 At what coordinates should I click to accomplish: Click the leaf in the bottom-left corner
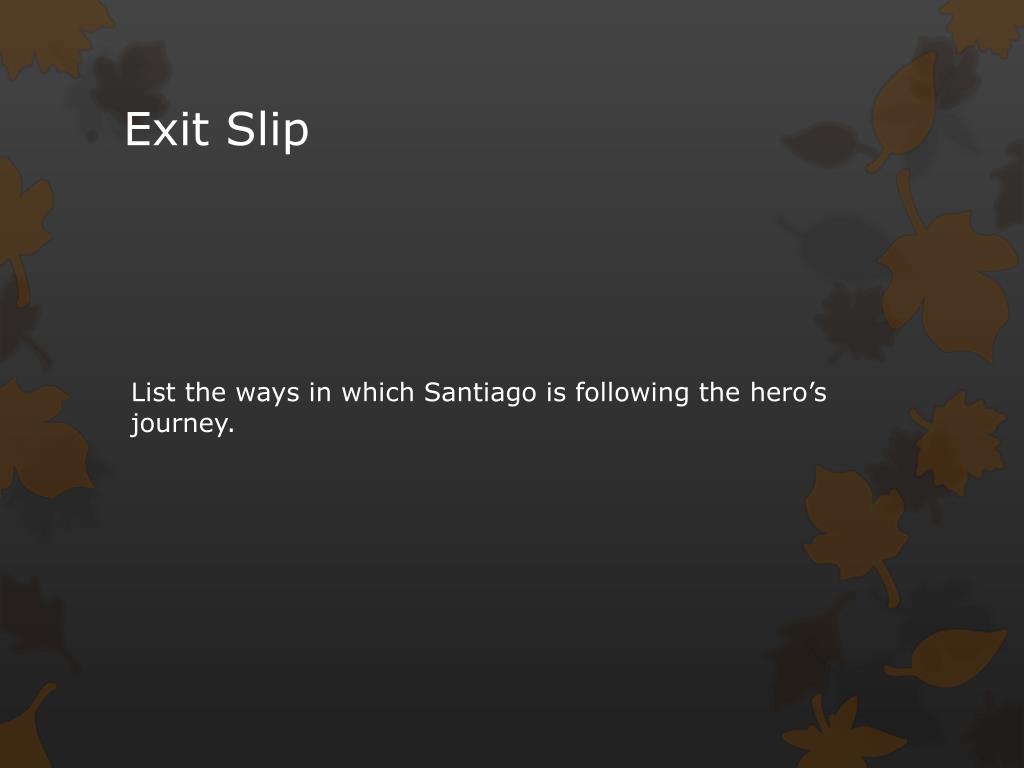tap(28, 728)
